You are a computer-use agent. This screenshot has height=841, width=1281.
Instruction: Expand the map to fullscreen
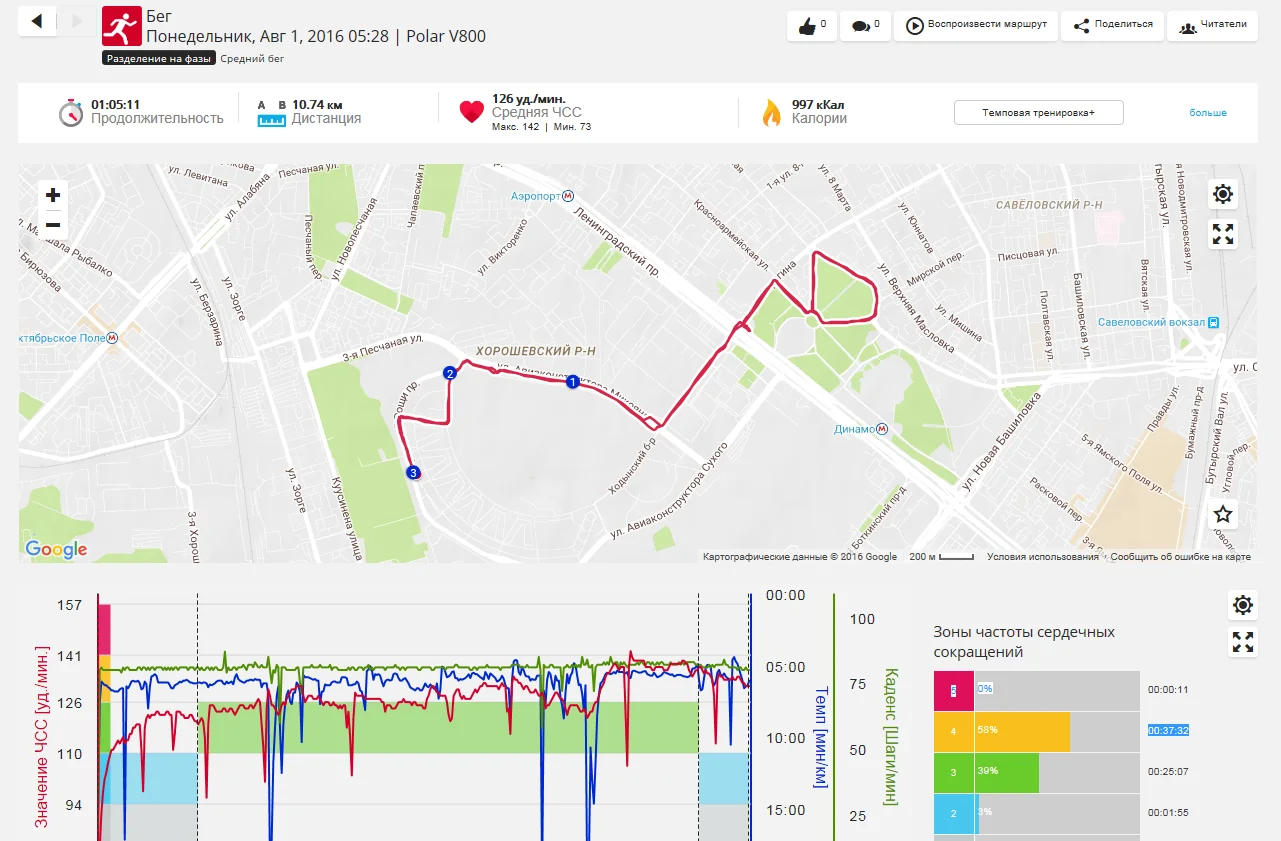pyautogui.click(x=1223, y=234)
